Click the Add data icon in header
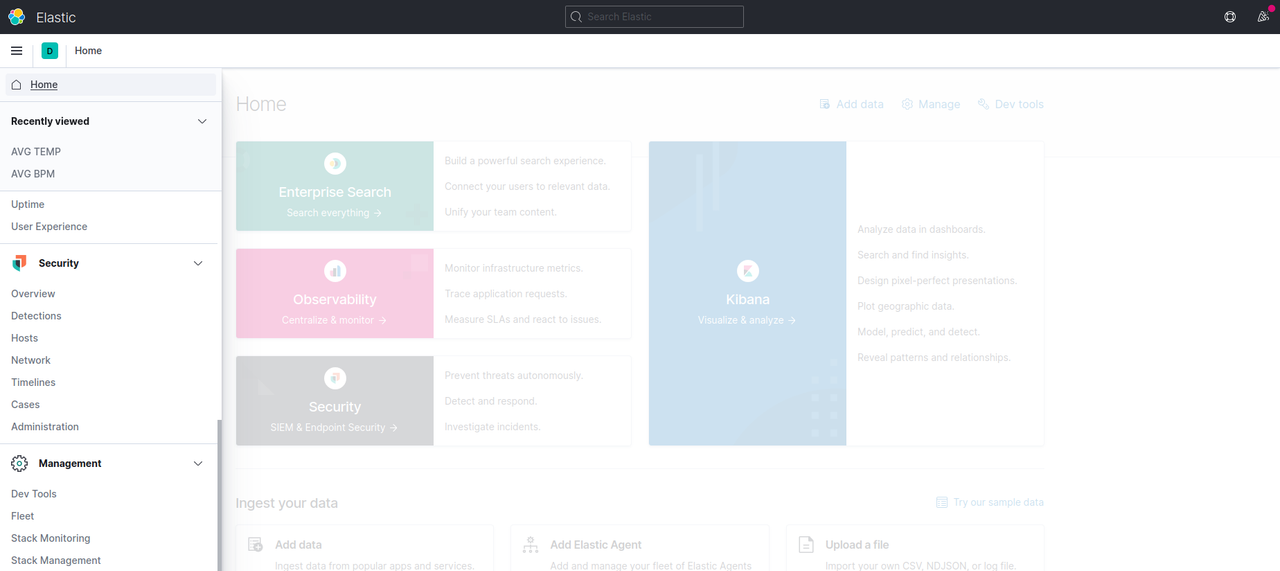Image resolution: width=1280 pixels, height=571 pixels. [825, 104]
